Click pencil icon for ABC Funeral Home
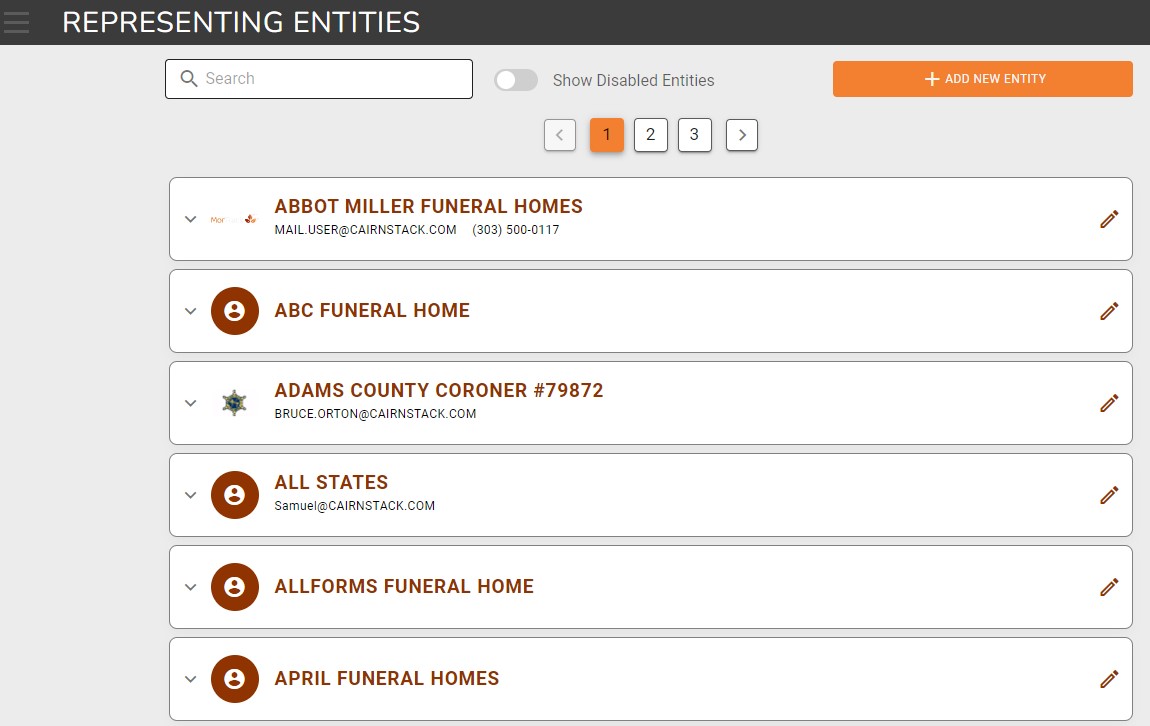This screenshot has width=1150, height=726. 1108,311
